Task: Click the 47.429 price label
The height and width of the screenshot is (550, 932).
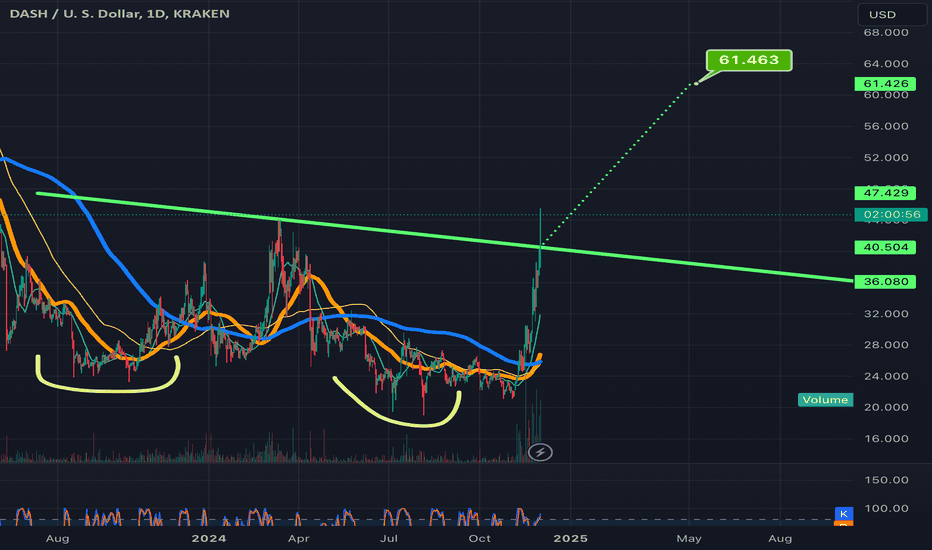Action: [x=885, y=193]
